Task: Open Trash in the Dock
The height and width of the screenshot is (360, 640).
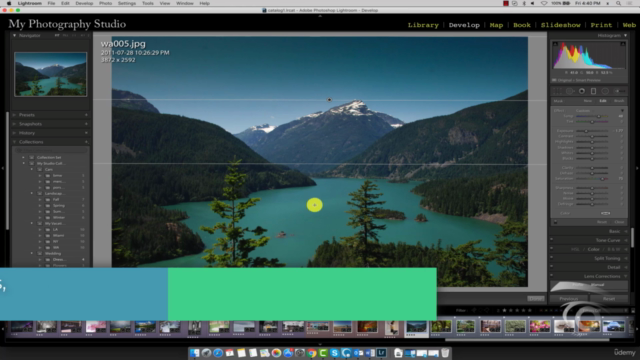Action: [445, 353]
